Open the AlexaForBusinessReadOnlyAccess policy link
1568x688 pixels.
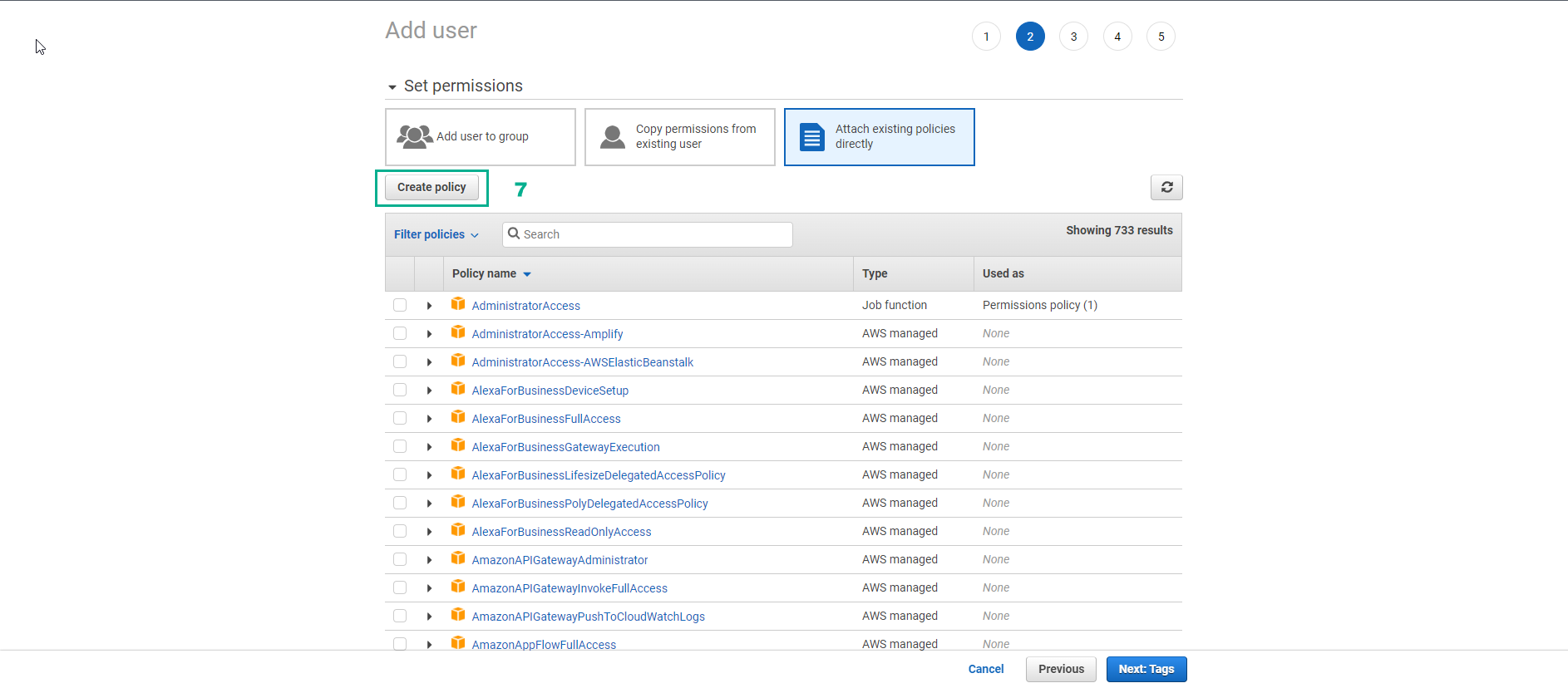561,532
